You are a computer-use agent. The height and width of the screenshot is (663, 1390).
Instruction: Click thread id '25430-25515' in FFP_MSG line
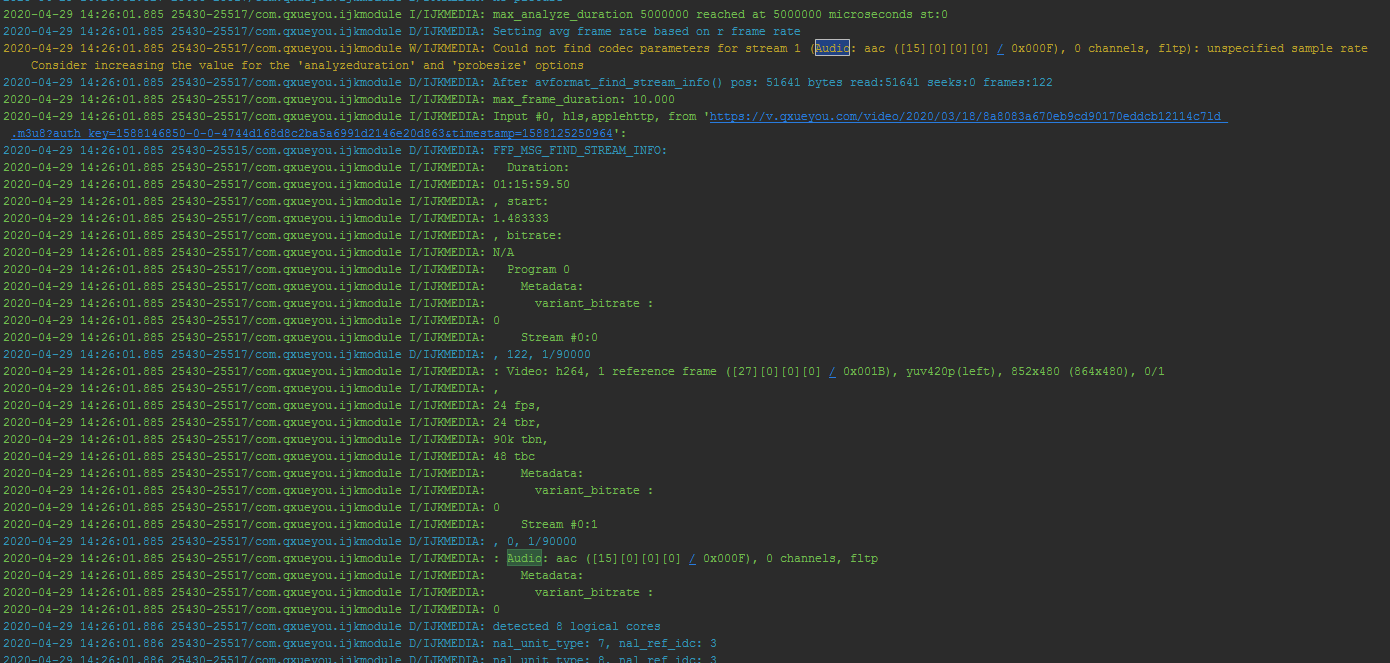[209, 150]
